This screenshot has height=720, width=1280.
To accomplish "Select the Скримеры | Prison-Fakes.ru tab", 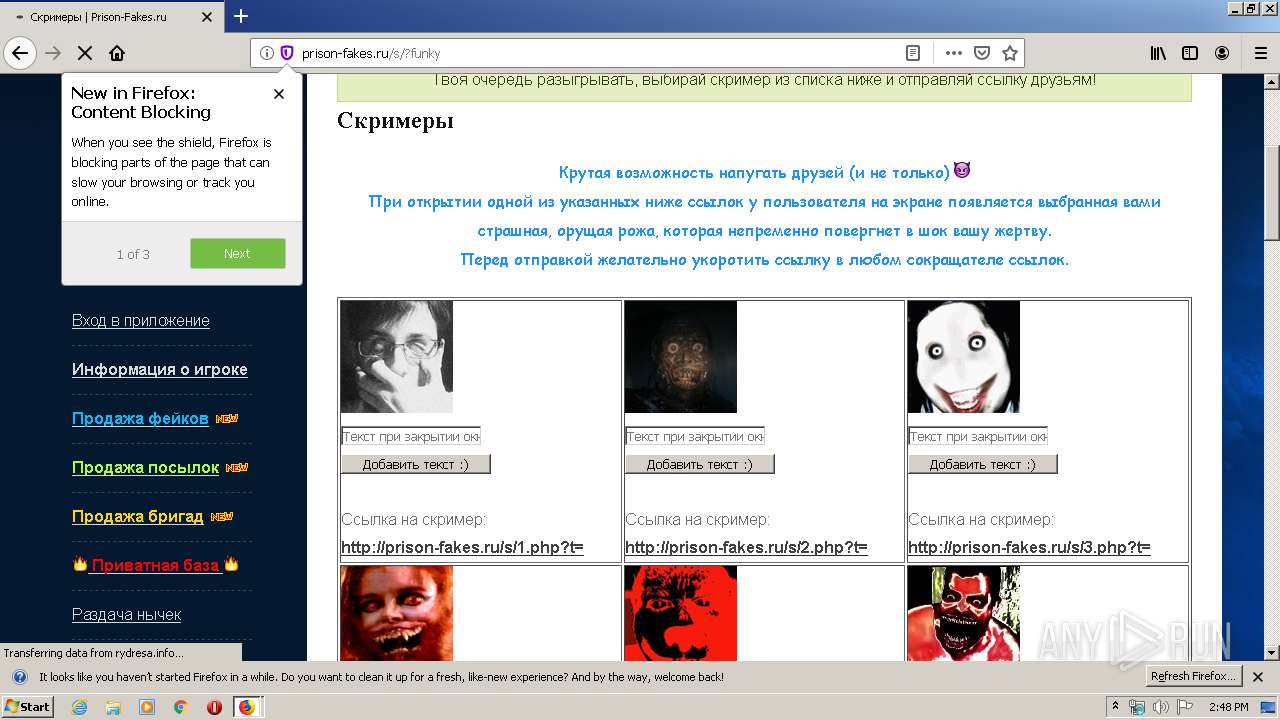I will (x=112, y=17).
